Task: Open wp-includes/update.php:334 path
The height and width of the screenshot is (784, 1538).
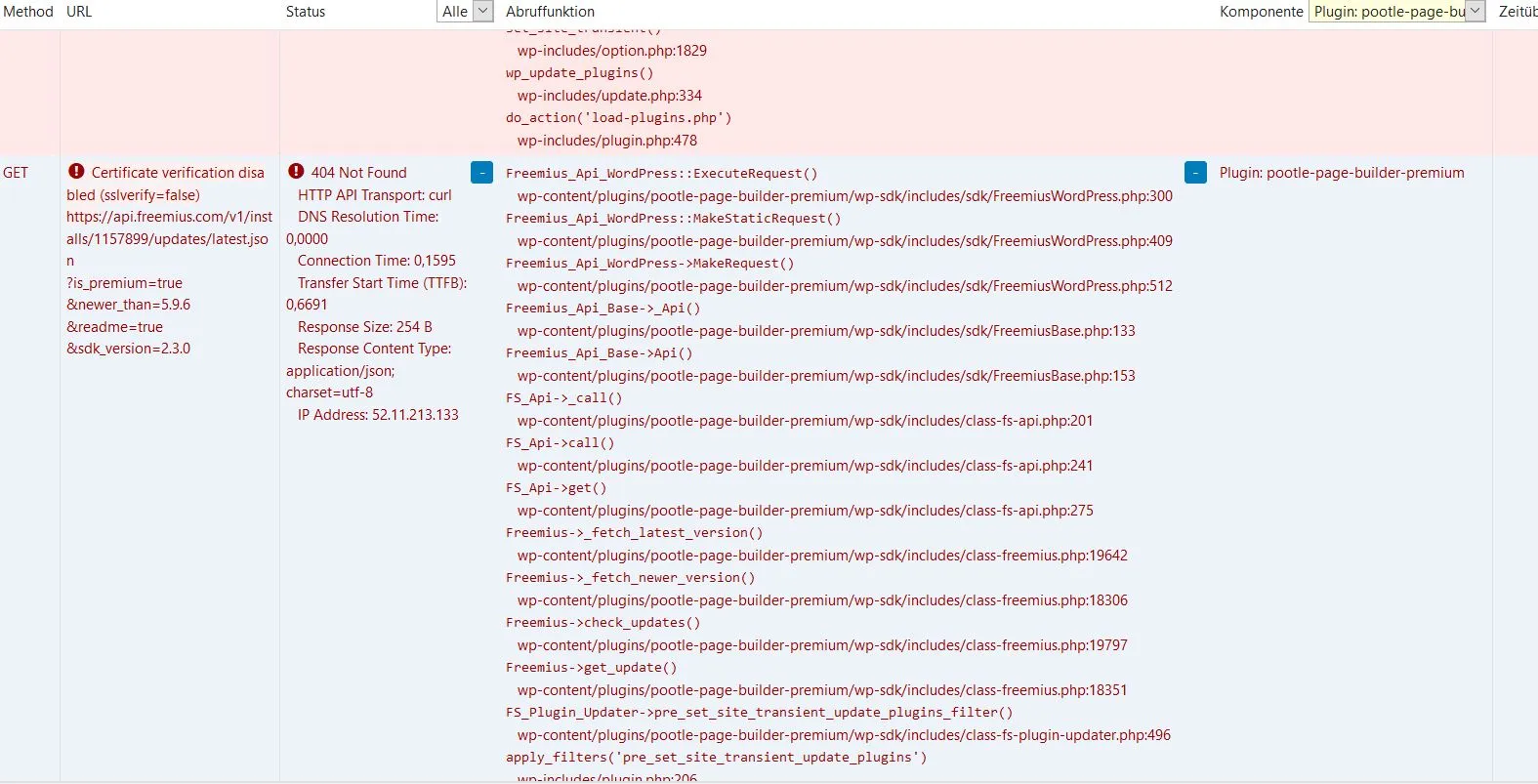Action: coord(609,96)
